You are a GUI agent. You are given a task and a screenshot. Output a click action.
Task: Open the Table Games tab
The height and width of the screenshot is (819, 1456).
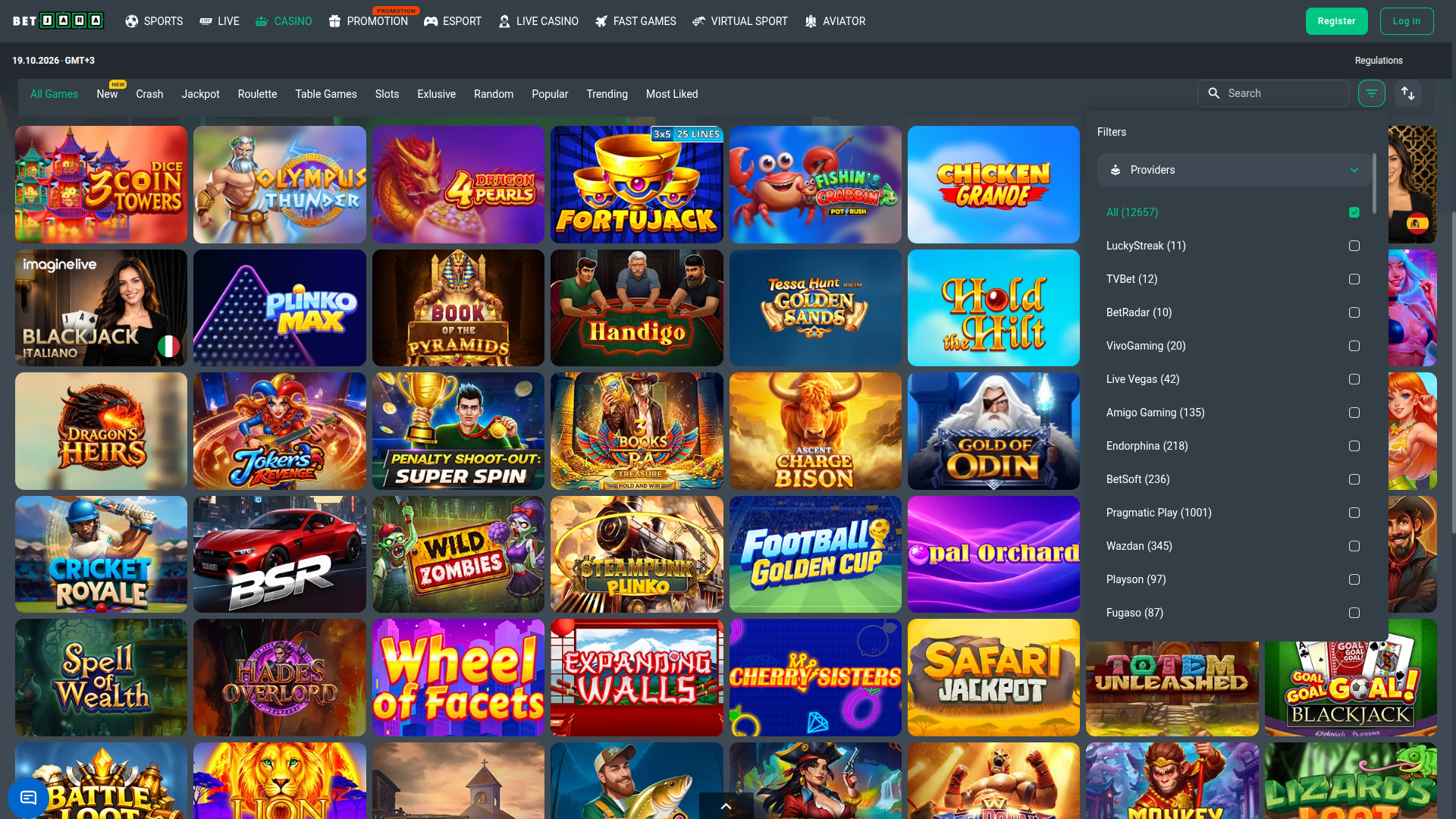[x=326, y=94]
